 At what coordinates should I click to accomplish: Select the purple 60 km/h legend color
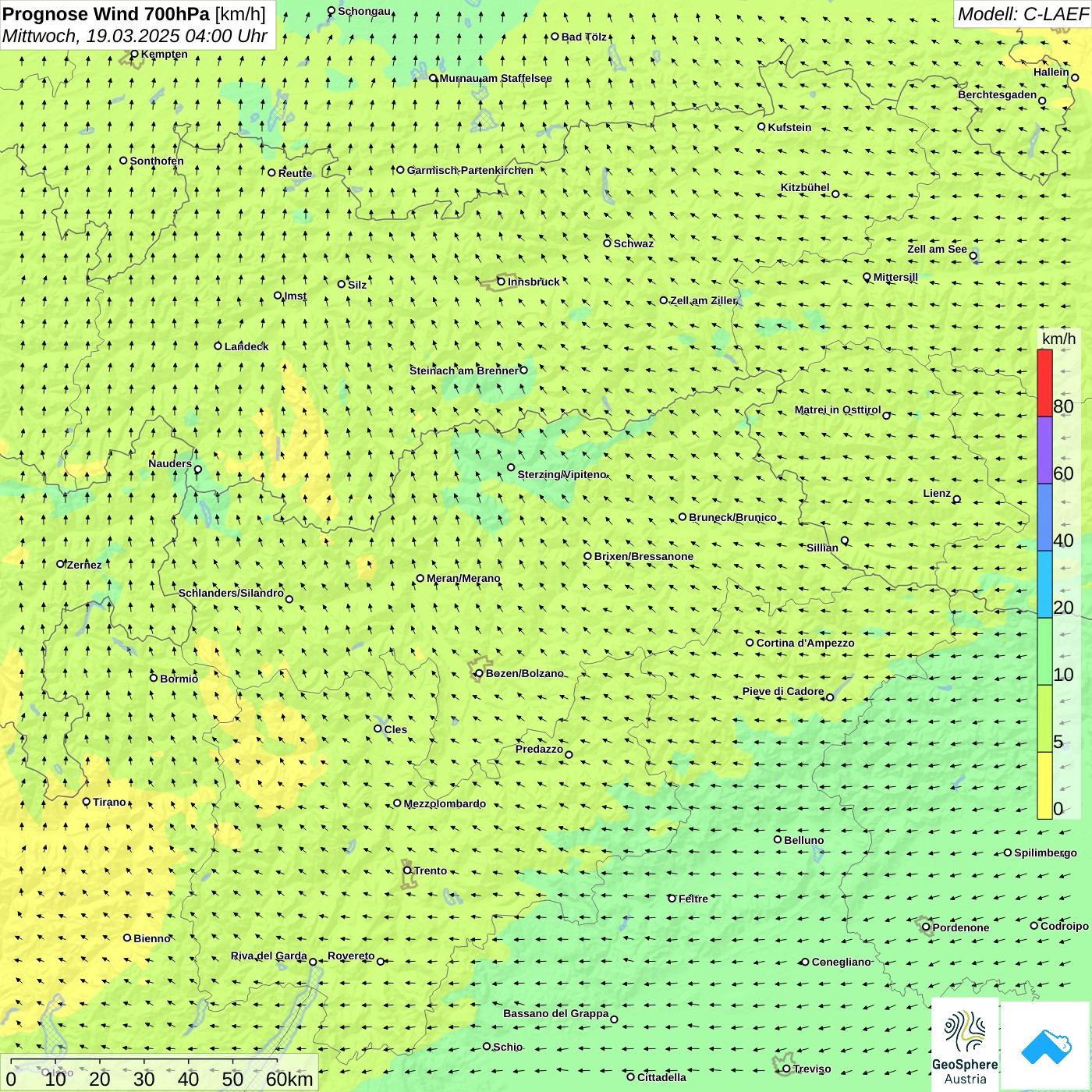coord(1044,450)
